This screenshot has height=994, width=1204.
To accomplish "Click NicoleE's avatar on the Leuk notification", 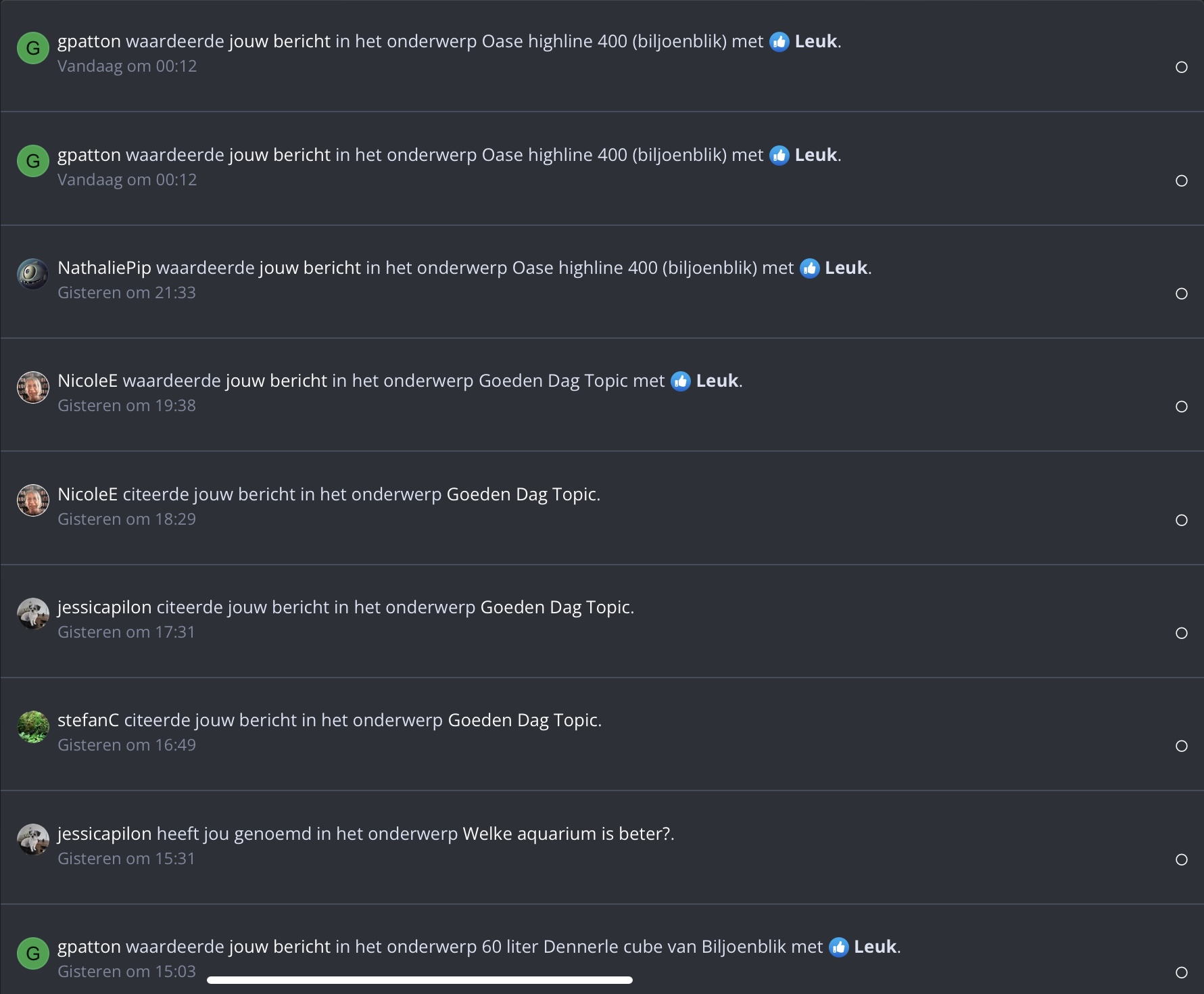I will [32, 387].
